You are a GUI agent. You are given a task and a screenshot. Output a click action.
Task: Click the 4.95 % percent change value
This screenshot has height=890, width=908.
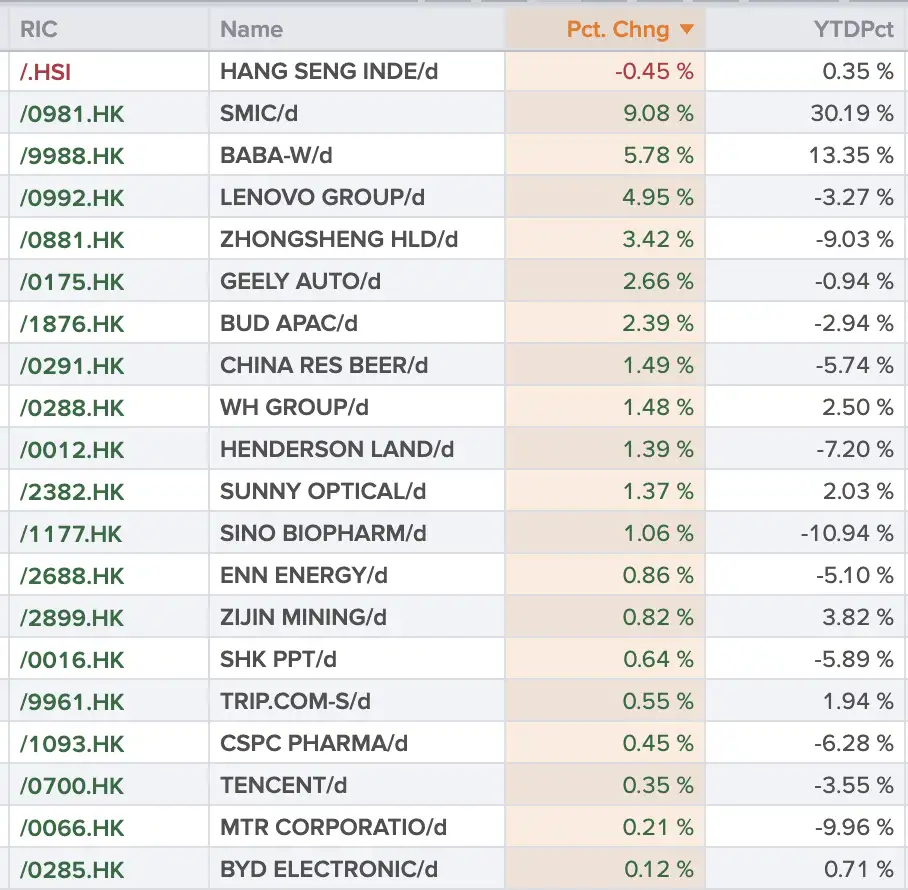[x=658, y=197]
